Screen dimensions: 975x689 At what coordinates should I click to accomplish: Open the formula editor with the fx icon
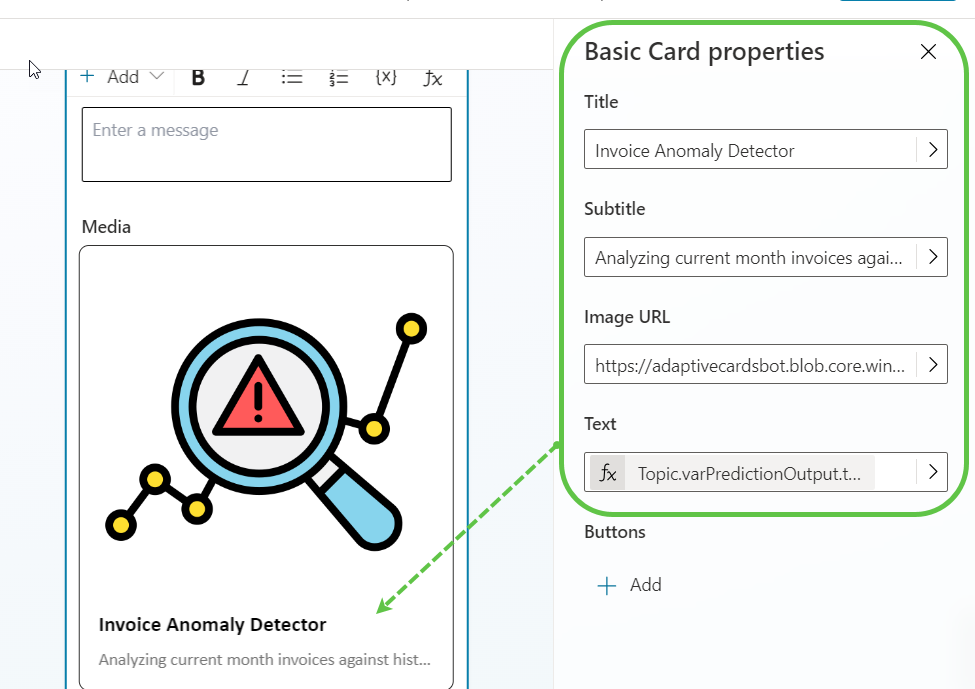[432, 76]
